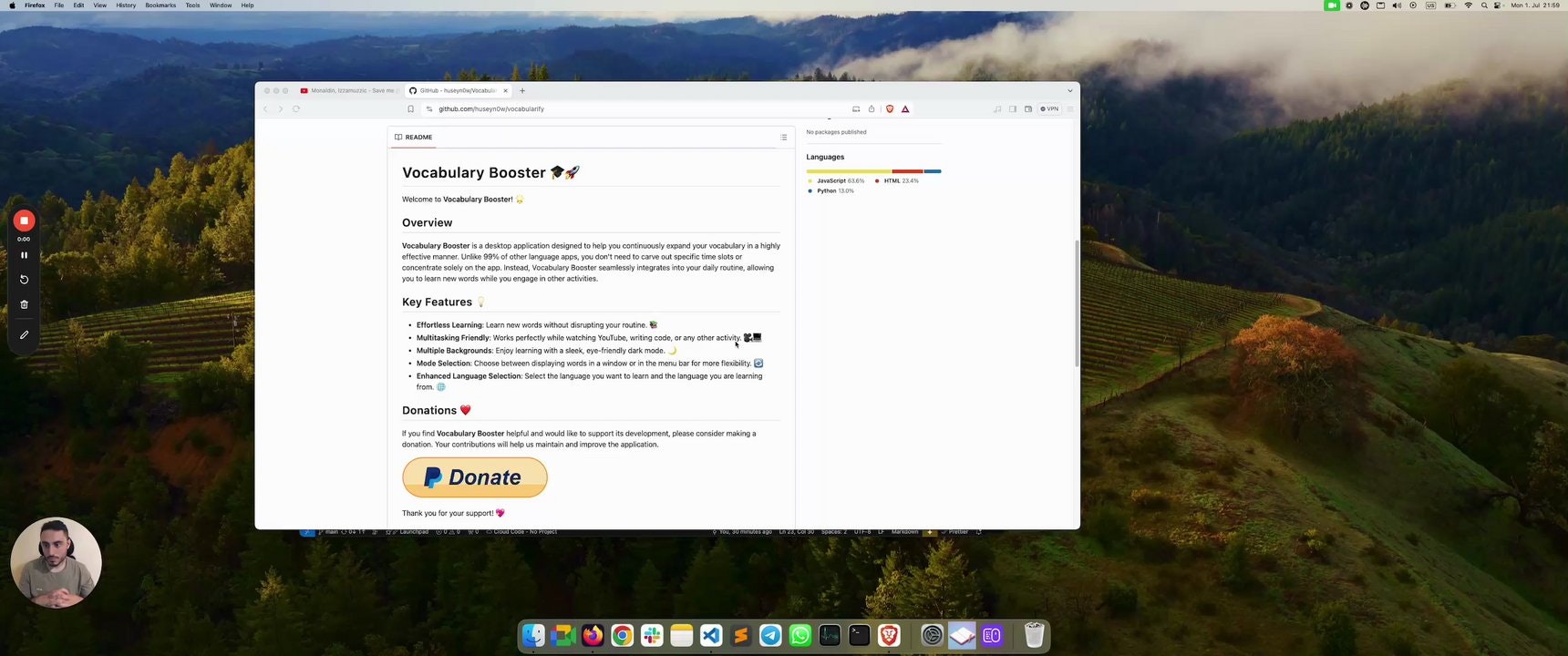
Task: Click the volume icon in menu bar
Action: pyautogui.click(x=1397, y=5)
